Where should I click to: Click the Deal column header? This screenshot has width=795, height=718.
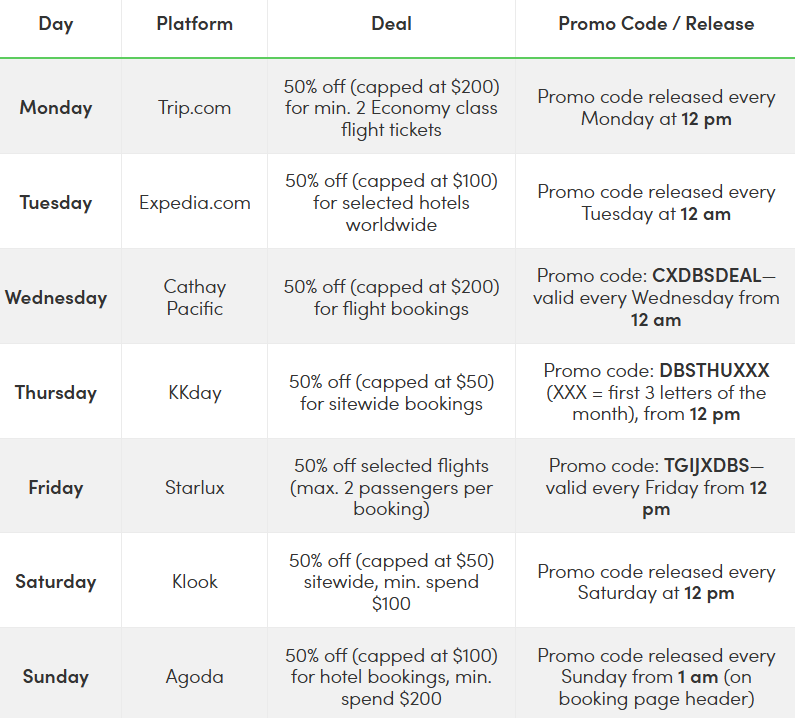[x=391, y=24]
